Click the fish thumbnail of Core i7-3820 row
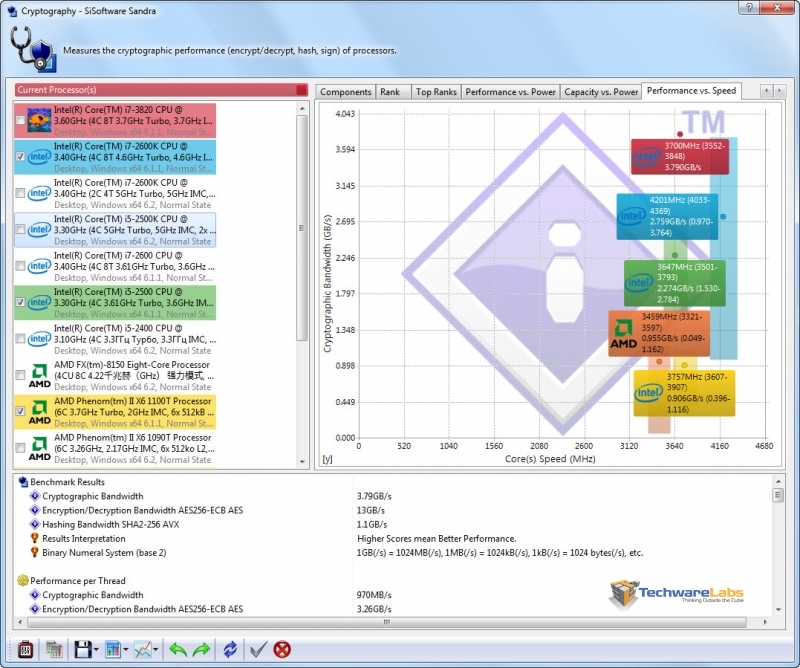 [x=39, y=120]
